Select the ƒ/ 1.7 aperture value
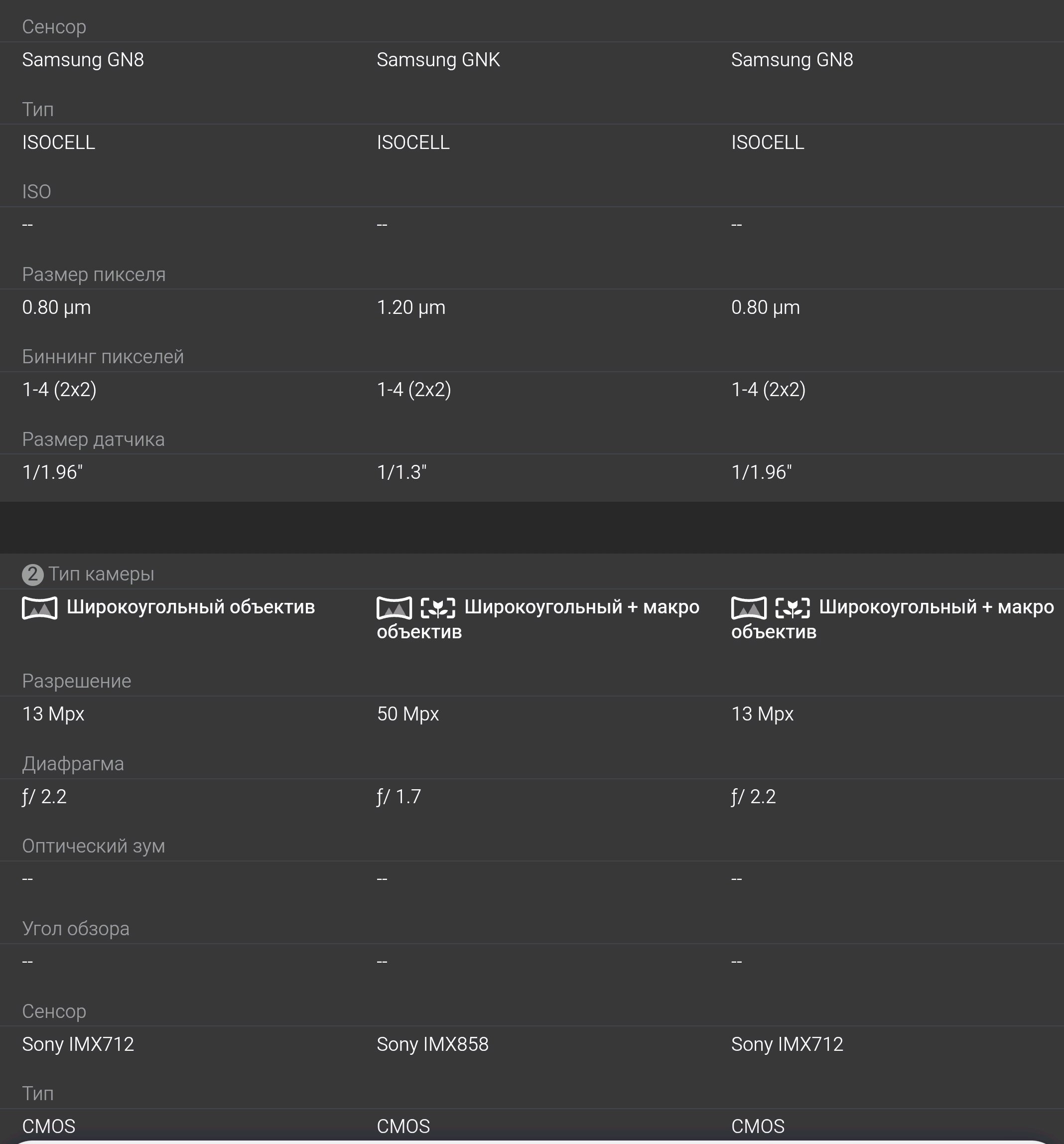 pyautogui.click(x=399, y=796)
